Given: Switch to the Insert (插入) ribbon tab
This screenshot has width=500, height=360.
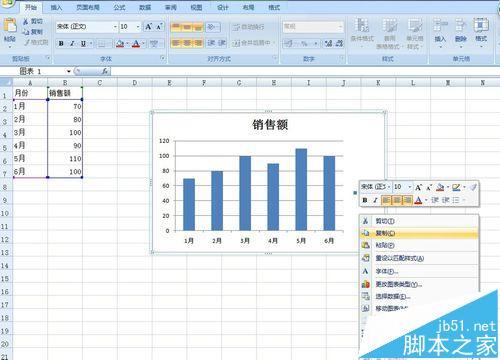Looking at the screenshot, I should (56, 7).
